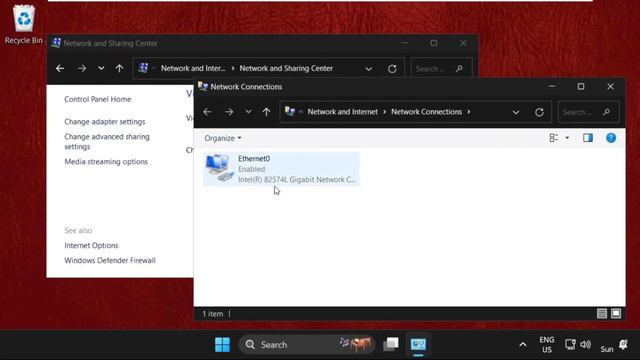
Task: Refresh the Network Connections window
Action: [539, 112]
